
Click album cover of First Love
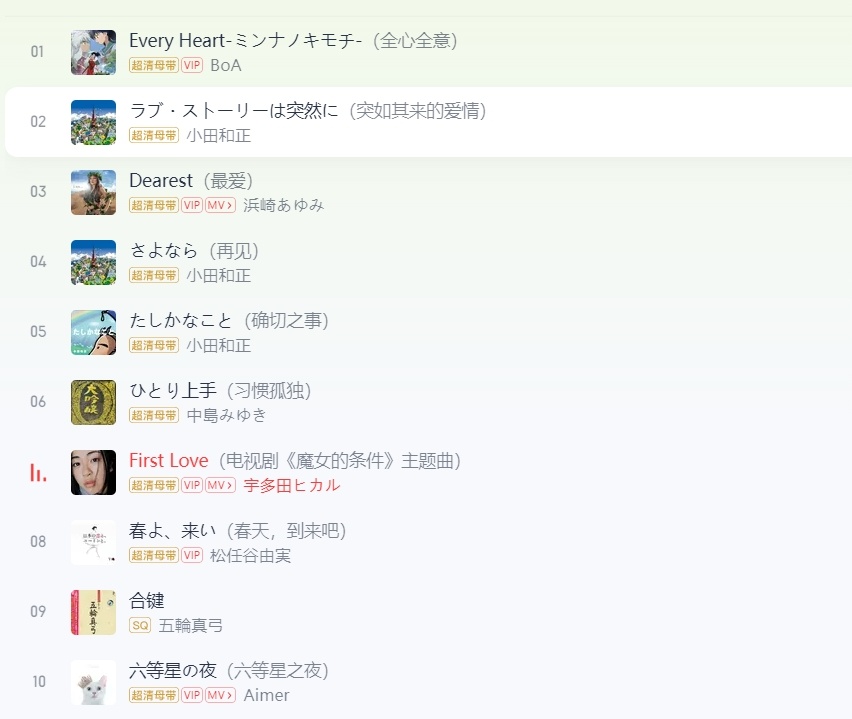pyautogui.click(x=93, y=472)
